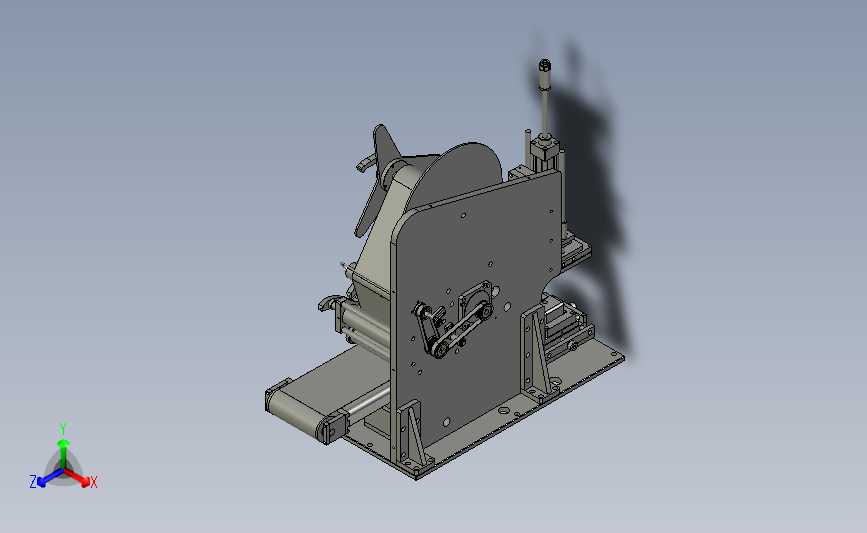This screenshot has height=533, width=867.
Task: Select the vertical pneumatic cylinder rod on top
Action: click(x=545, y=100)
